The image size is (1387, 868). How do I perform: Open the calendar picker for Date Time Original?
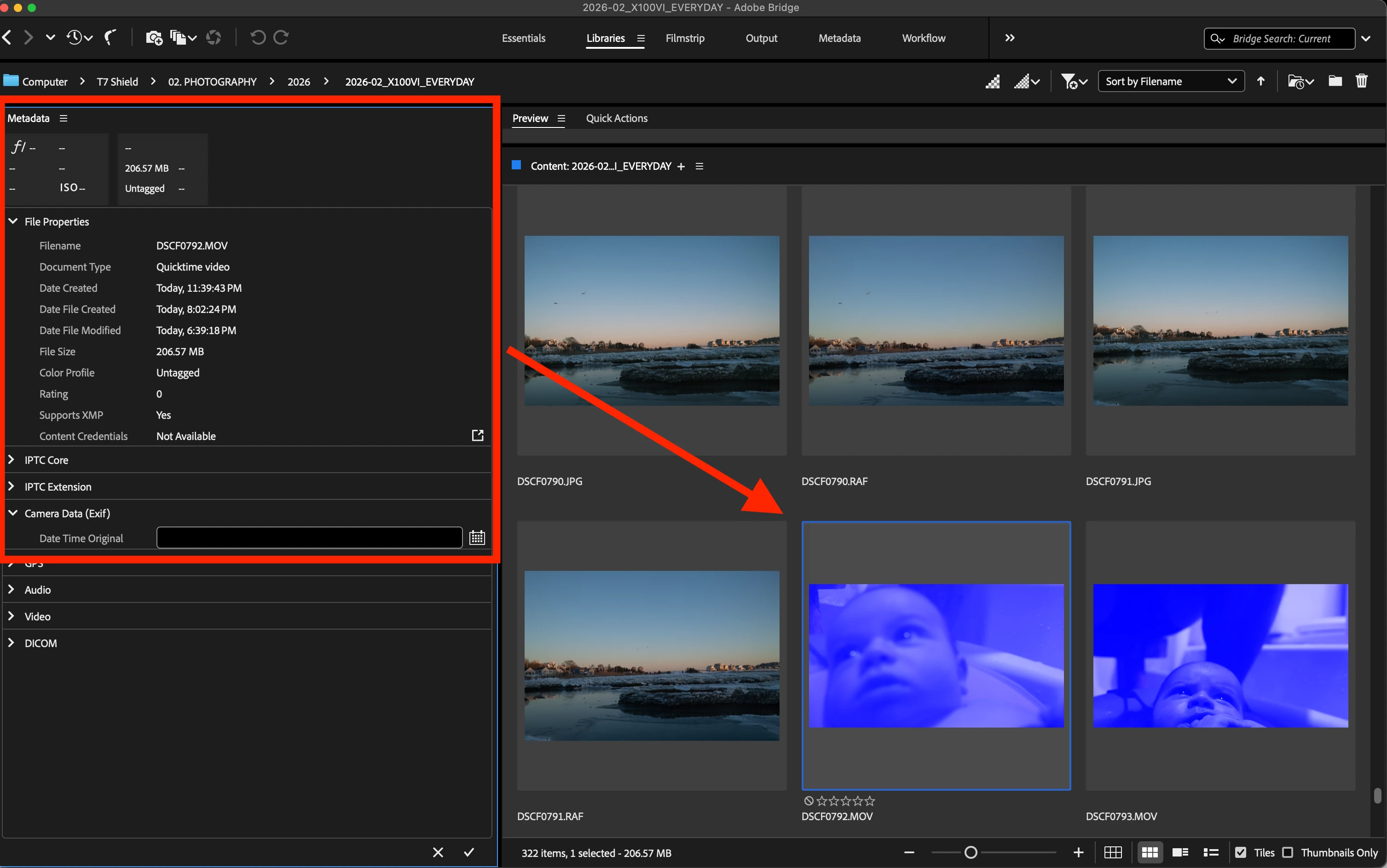click(477, 538)
